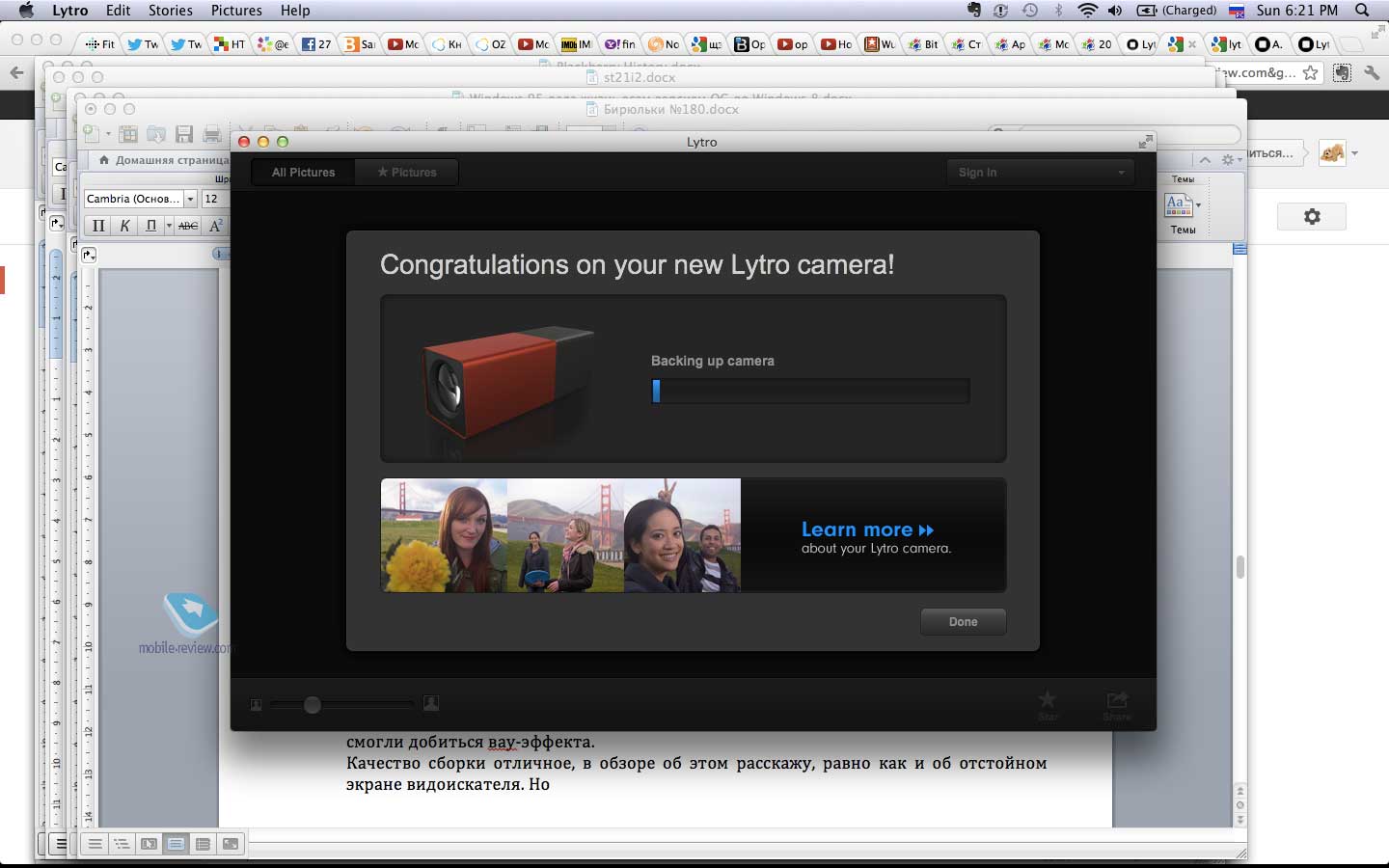Click the Word search field

click(1114, 133)
